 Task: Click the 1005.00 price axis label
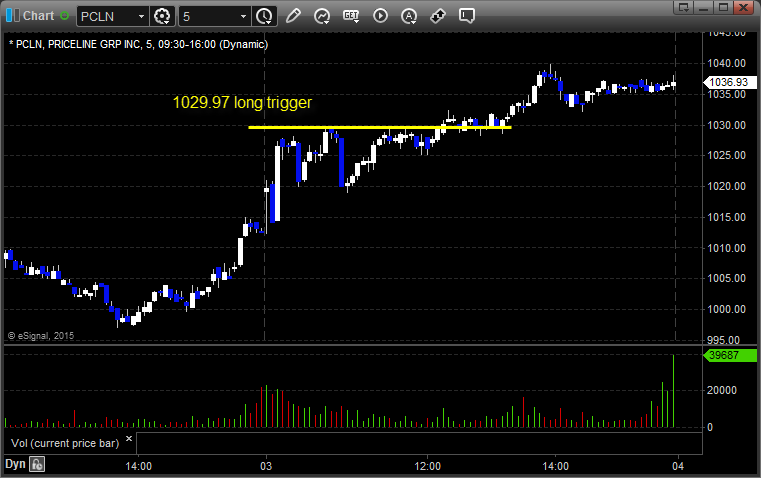(727, 278)
